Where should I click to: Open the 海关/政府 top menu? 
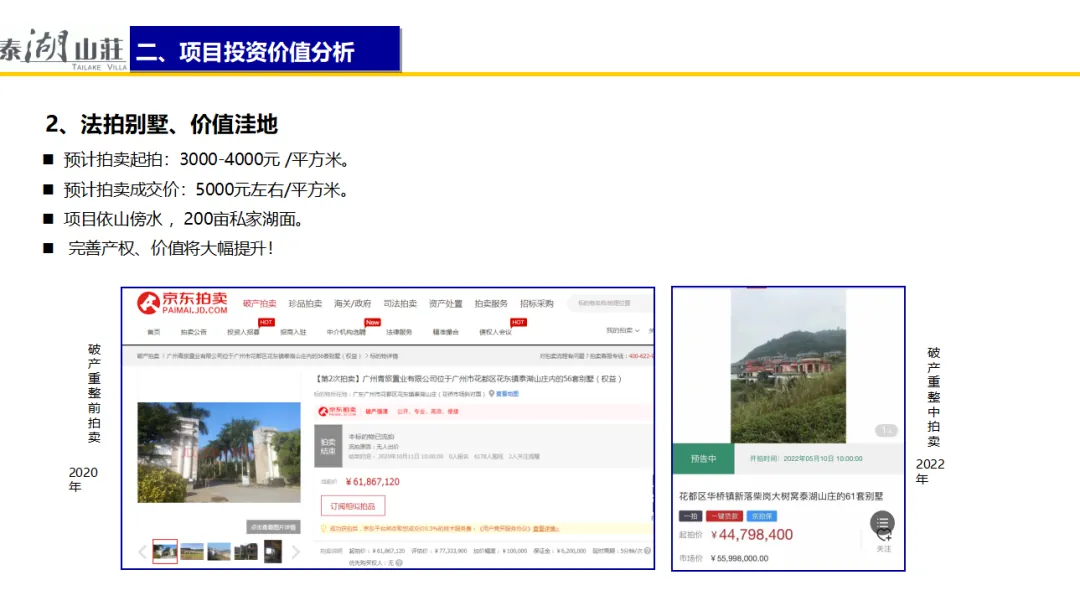(x=353, y=304)
